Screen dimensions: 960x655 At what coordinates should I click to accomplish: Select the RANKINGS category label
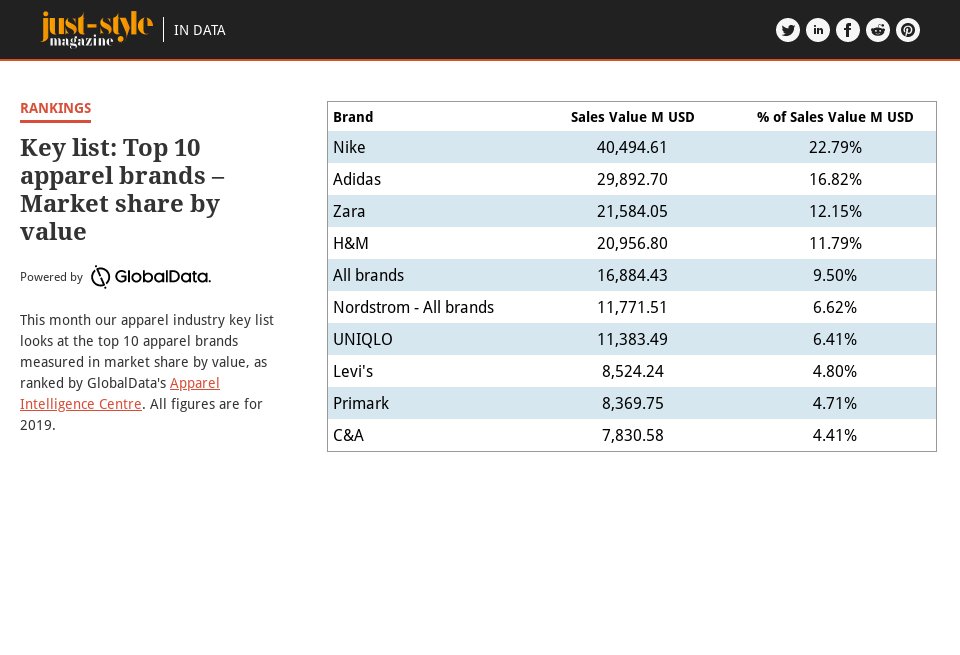tap(56, 108)
